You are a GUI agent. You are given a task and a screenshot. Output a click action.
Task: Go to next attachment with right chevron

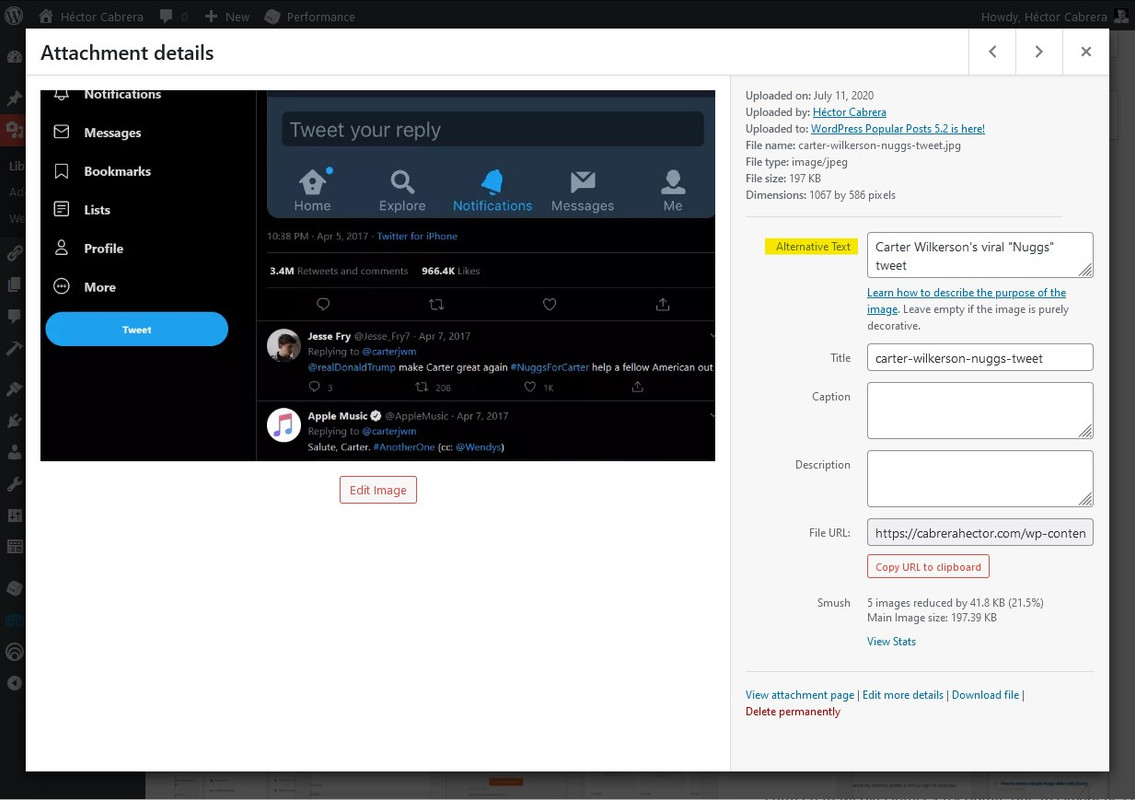(x=1039, y=51)
